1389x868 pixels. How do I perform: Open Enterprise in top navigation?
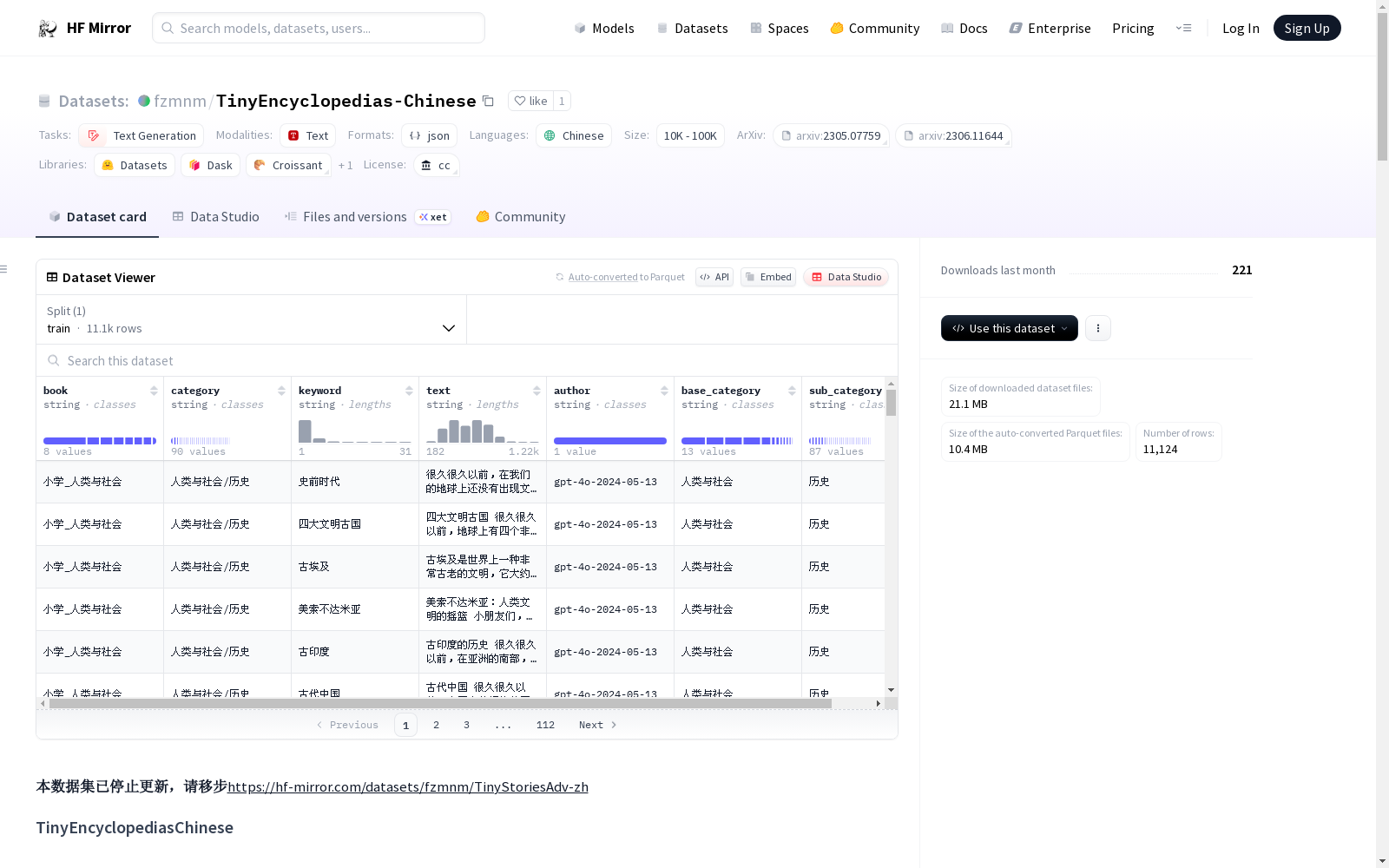click(1050, 28)
